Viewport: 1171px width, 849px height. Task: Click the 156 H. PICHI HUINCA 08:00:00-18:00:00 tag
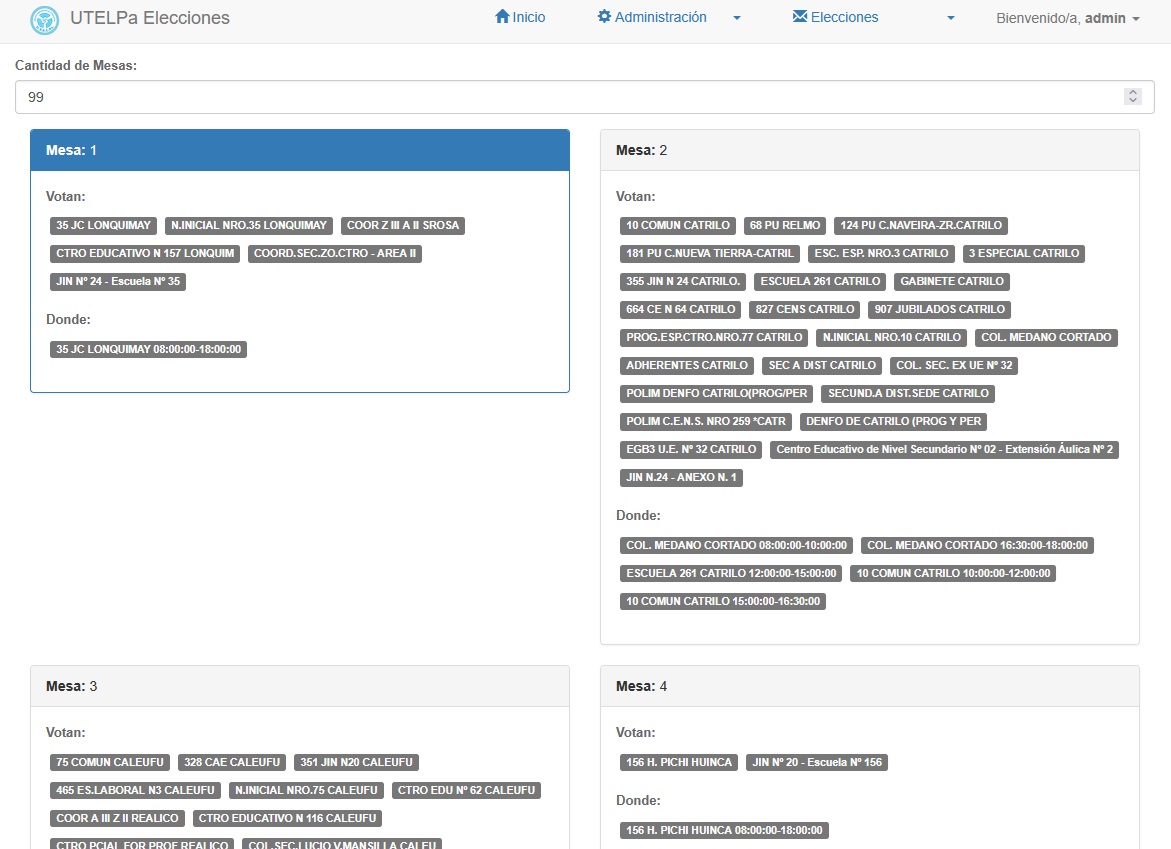[x=724, y=830]
